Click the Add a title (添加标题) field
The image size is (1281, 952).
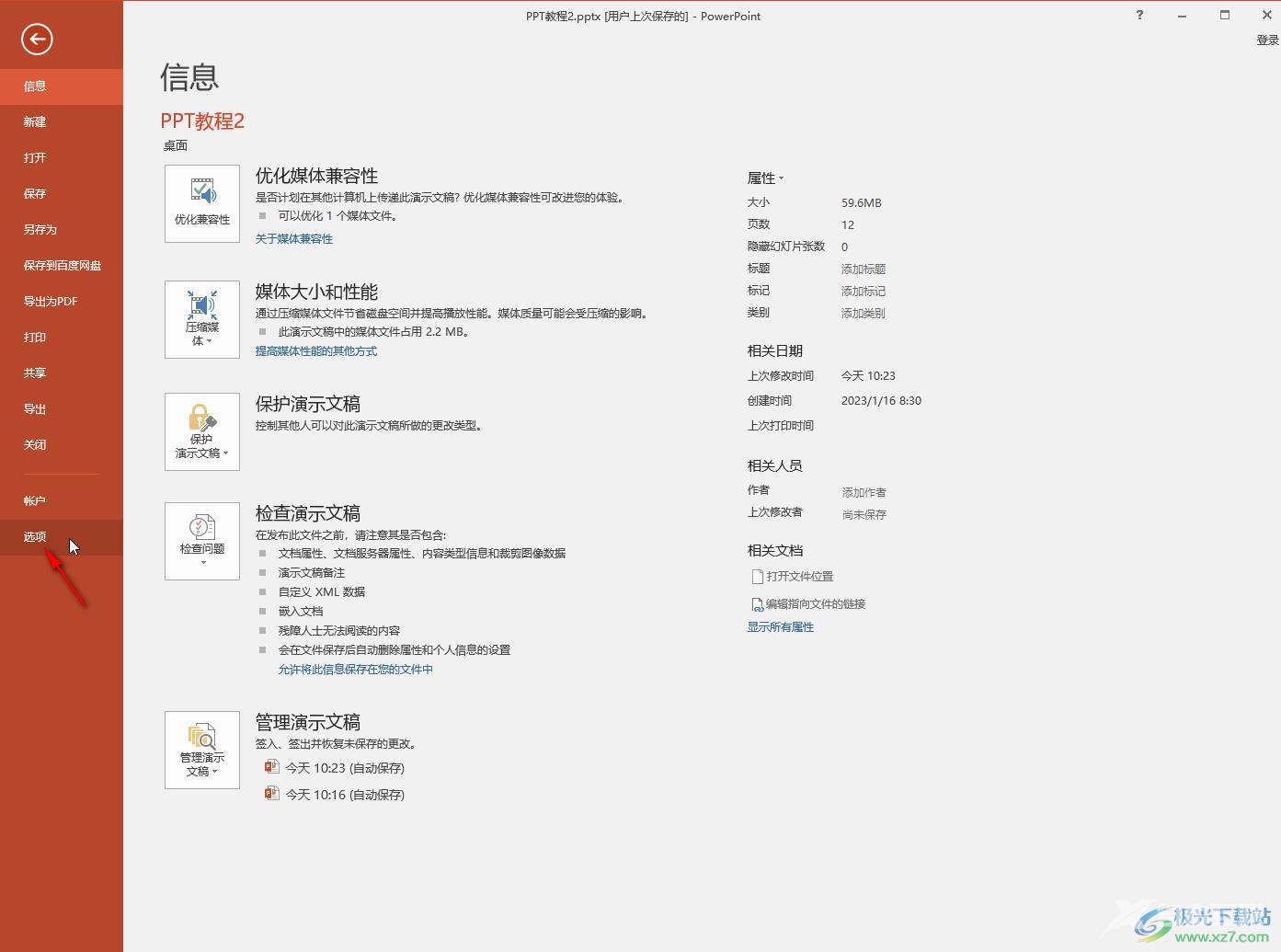[x=864, y=270]
